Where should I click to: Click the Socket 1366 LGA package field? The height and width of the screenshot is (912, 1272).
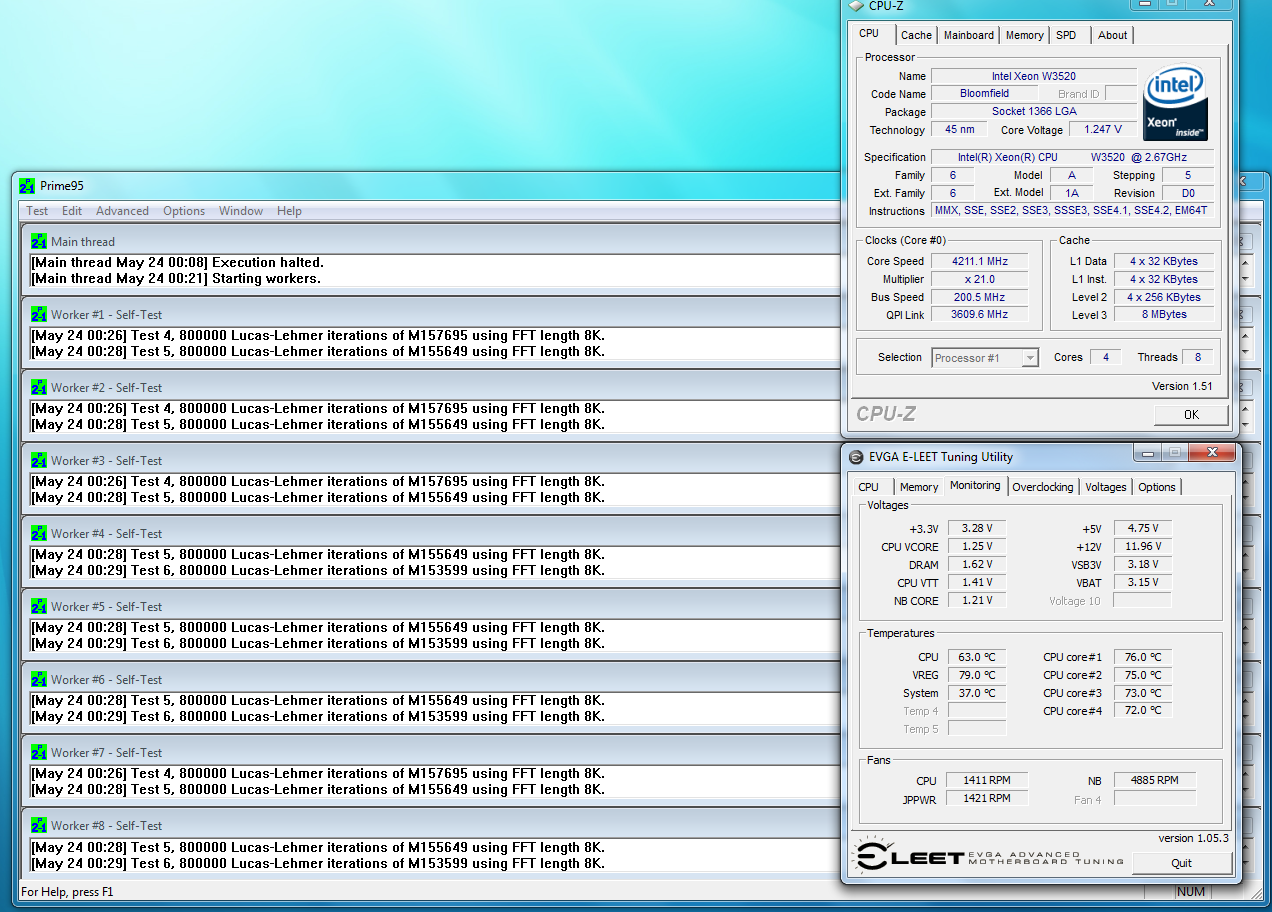click(x=1034, y=111)
